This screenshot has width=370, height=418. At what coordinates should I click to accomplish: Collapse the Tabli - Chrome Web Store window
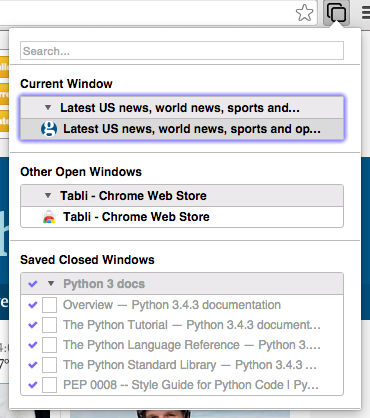point(48,195)
